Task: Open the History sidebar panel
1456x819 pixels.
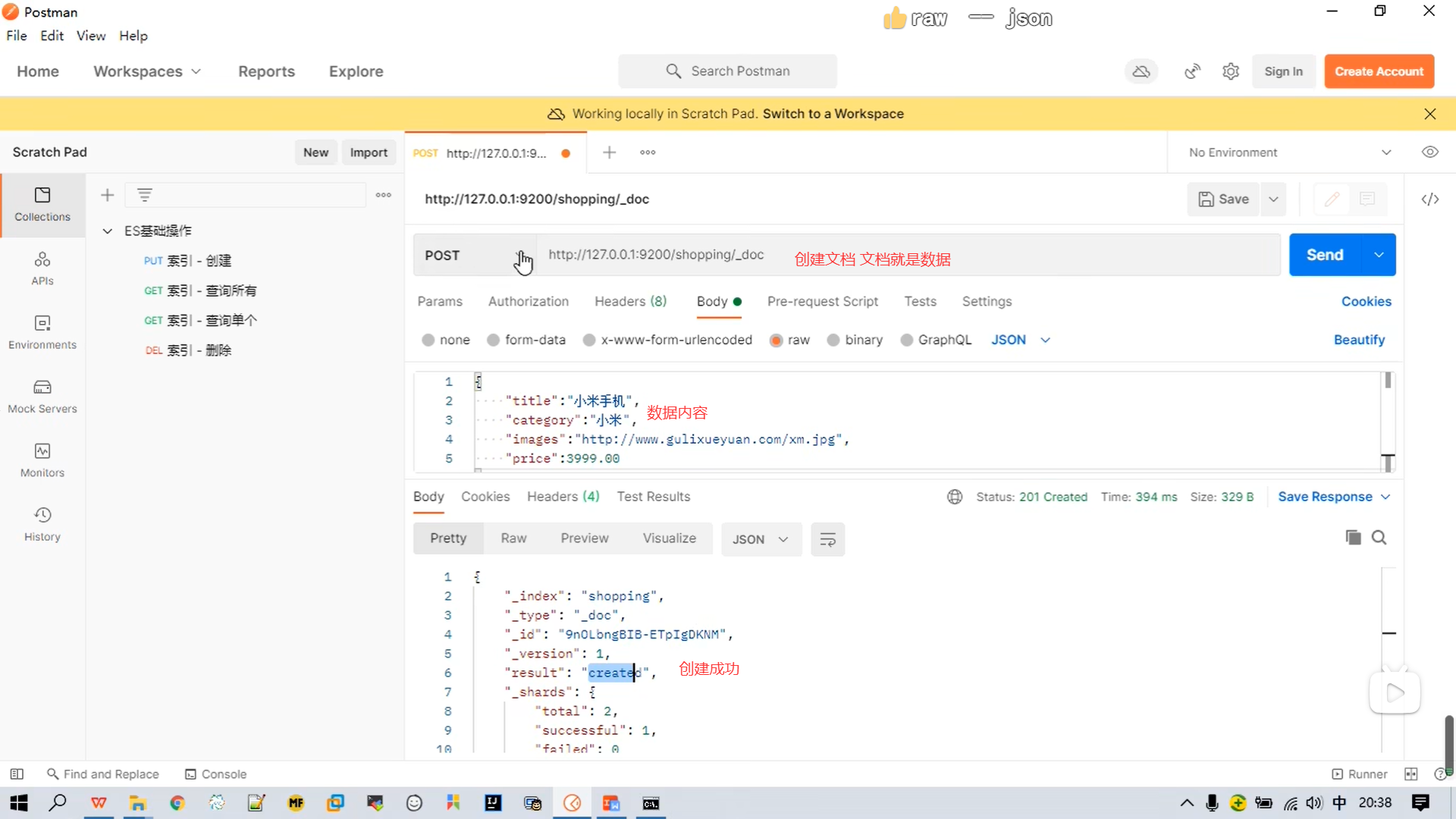Action: pos(42,525)
